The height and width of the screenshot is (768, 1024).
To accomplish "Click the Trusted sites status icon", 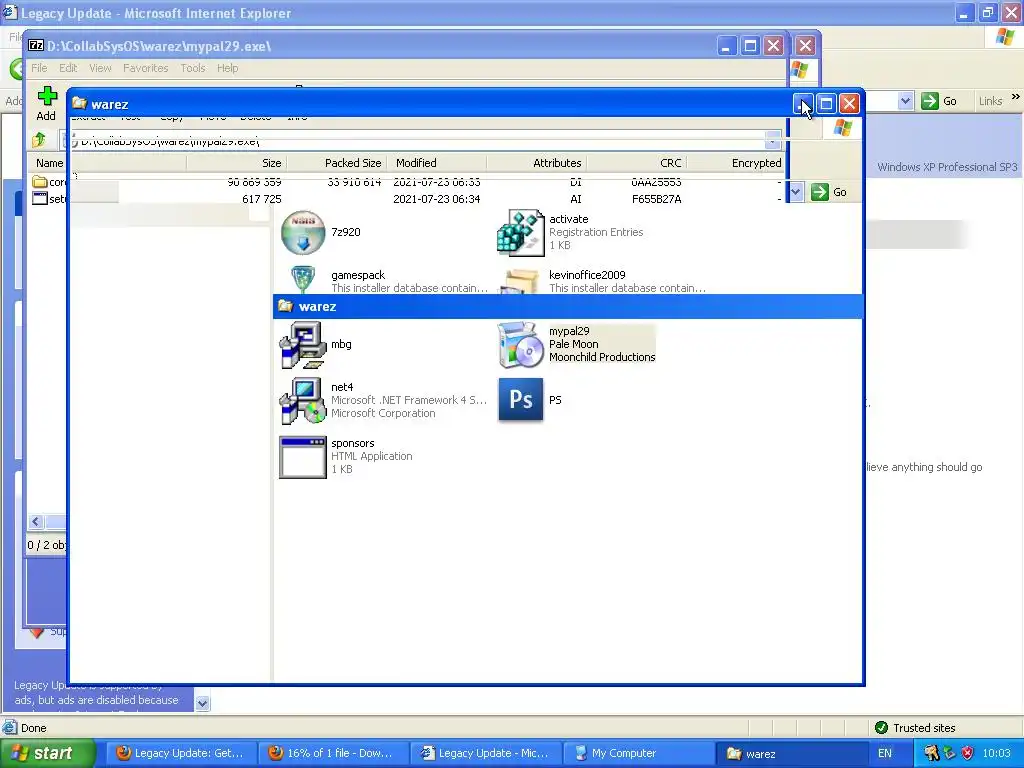I will (x=881, y=728).
